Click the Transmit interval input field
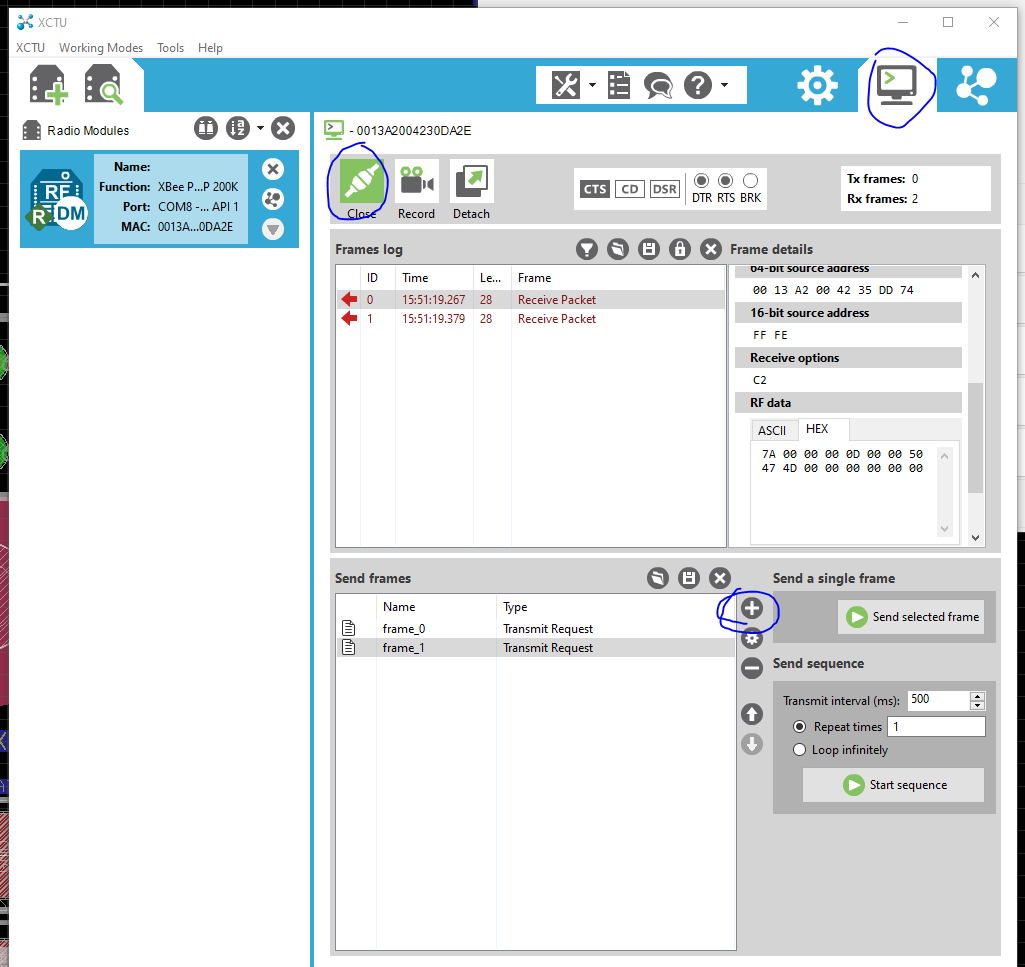Screen dimensions: 1025x967 [x=937, y=700]
